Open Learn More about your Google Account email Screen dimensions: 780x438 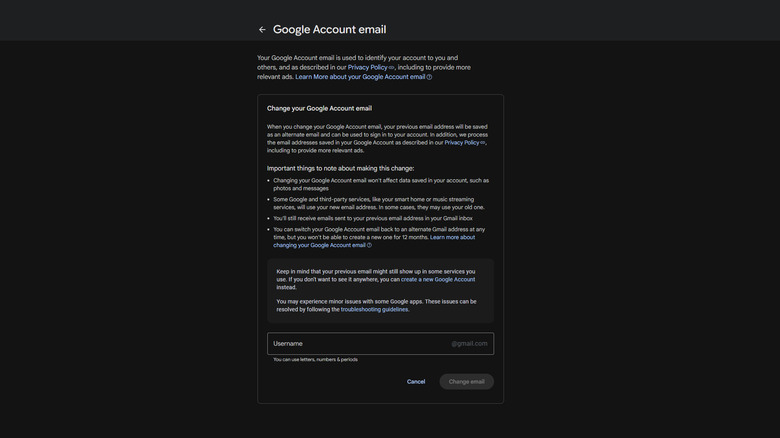(x=360, y=77)
